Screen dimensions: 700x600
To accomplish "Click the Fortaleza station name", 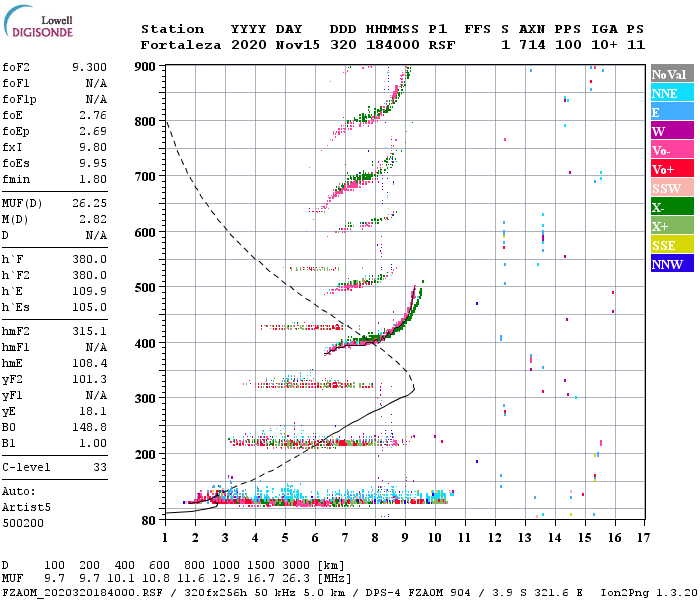I will pos(181,45).
